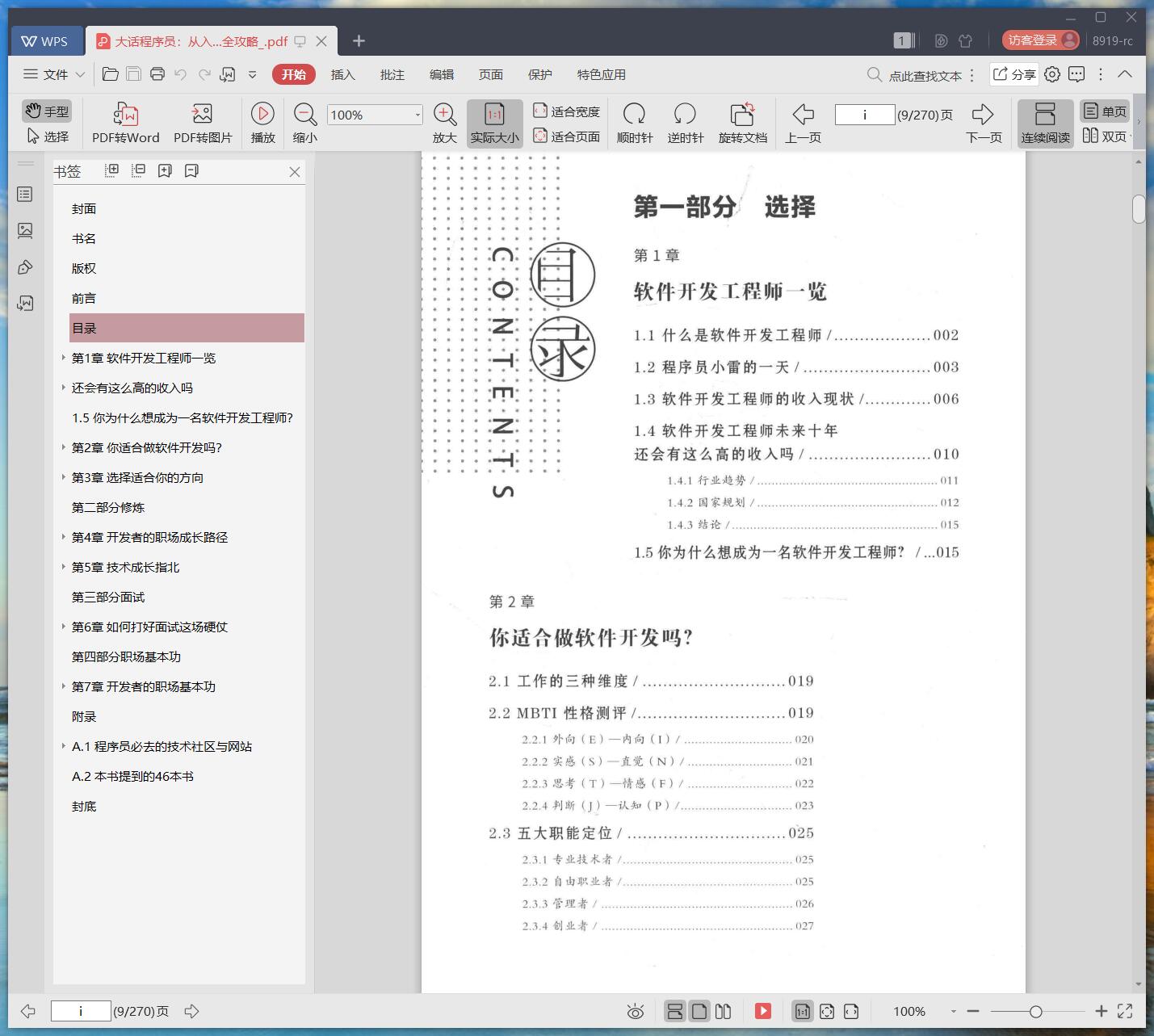1154x1036 pixels.
Task: Choose fit width (适合宽度)
Action: click(566, 111)
